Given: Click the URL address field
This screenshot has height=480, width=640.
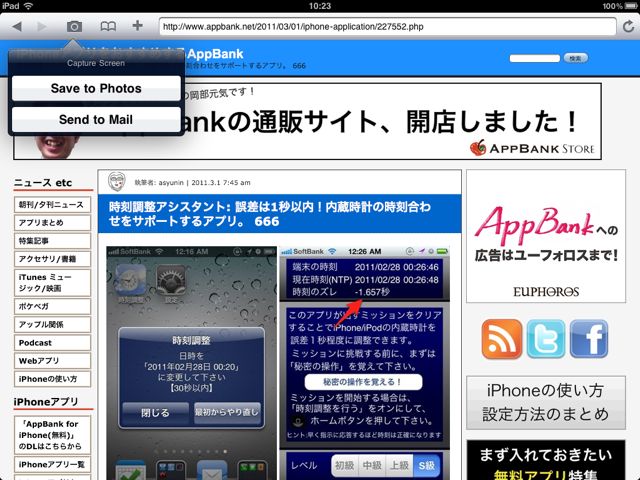Looking at the screenshot, I should pos(387,27).
